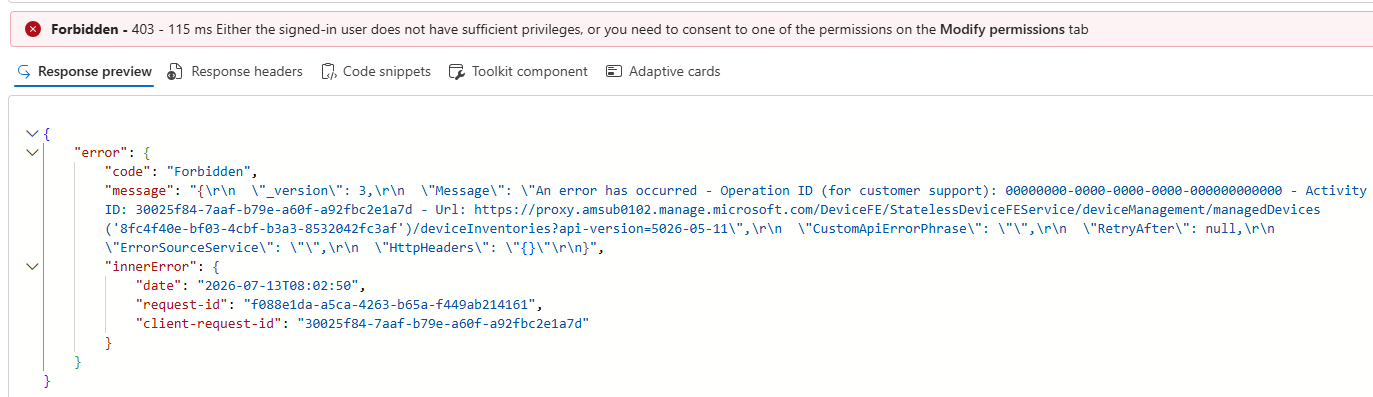The width and height of the screenshot is (1373, 397).
Task: Click the red error icon beside Forbidden
Action: [x=34, y=29]
